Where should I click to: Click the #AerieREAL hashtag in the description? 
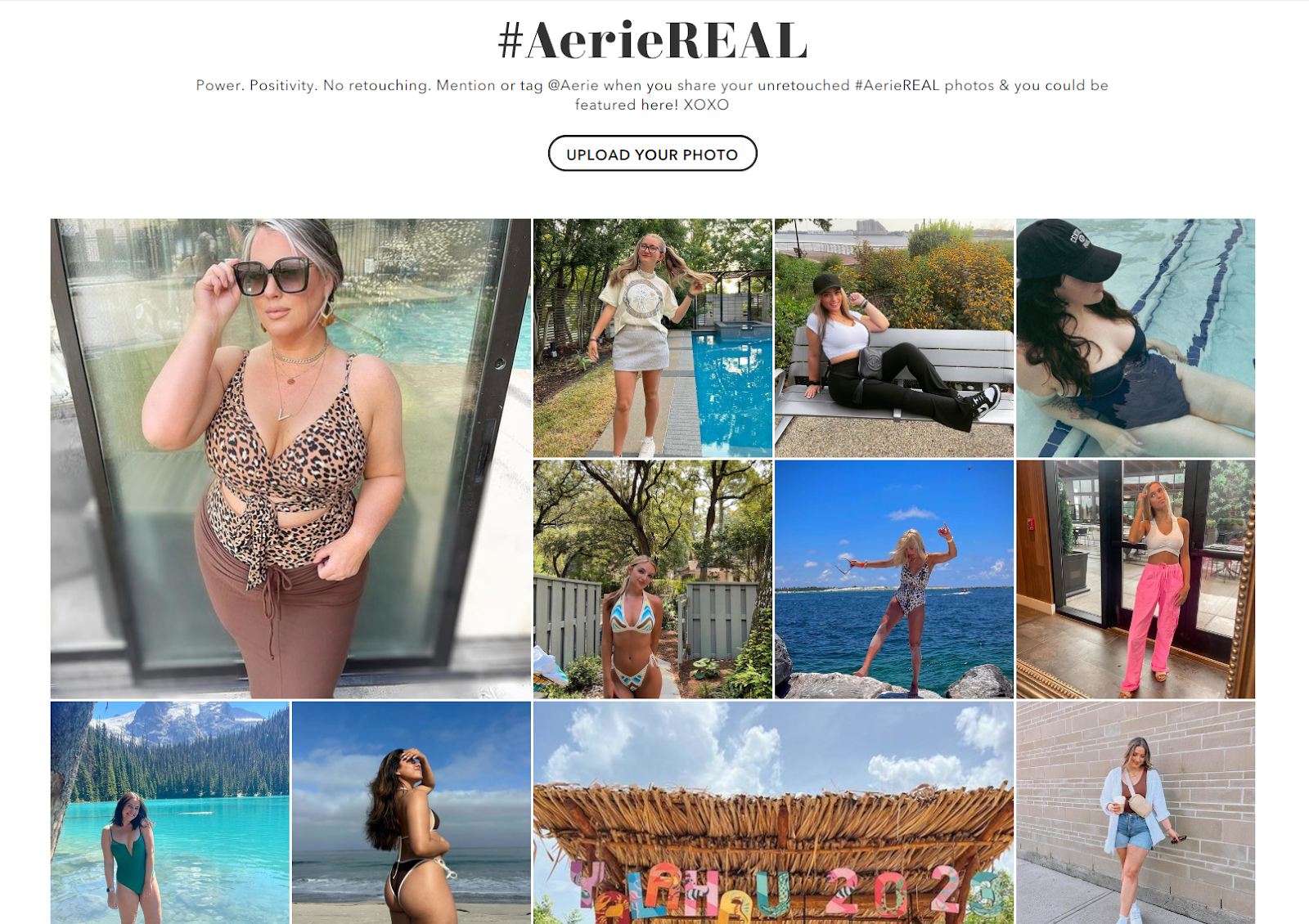897,85
